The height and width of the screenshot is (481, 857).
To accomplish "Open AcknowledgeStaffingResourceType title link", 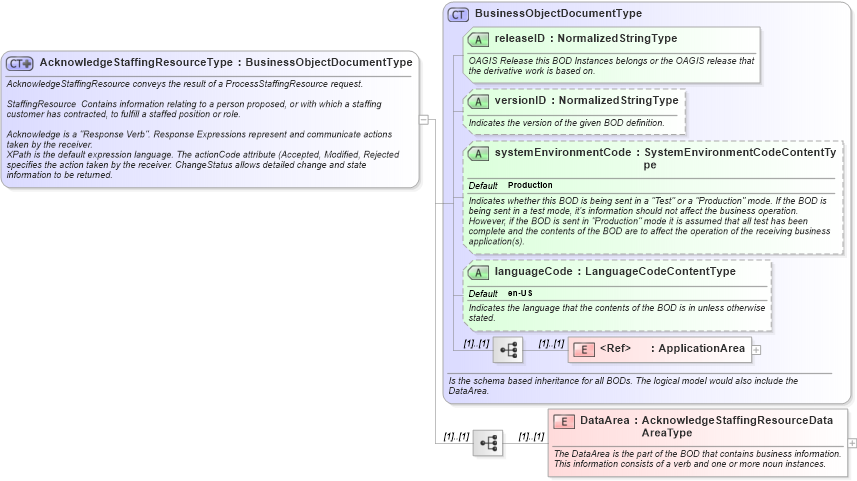I will pyautogui.click(x=226, y=62).
